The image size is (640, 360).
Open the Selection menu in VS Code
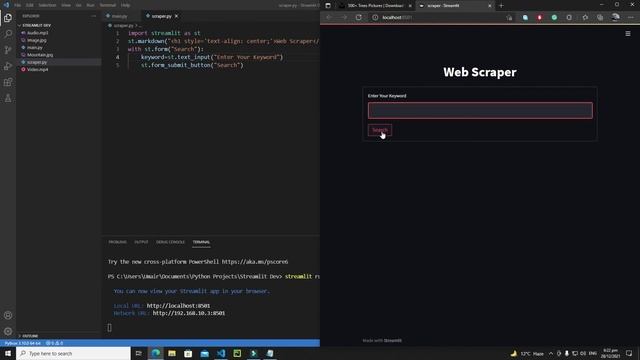click(x=47, y=5)
